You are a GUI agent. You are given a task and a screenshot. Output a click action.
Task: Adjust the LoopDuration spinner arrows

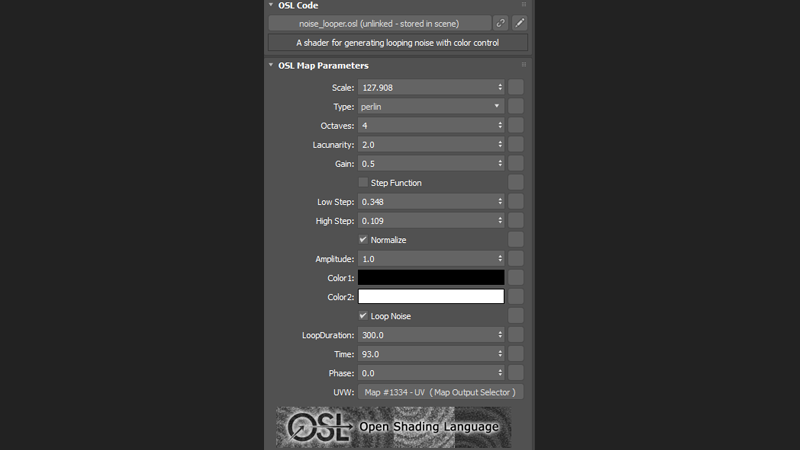[x=500, y=335]
